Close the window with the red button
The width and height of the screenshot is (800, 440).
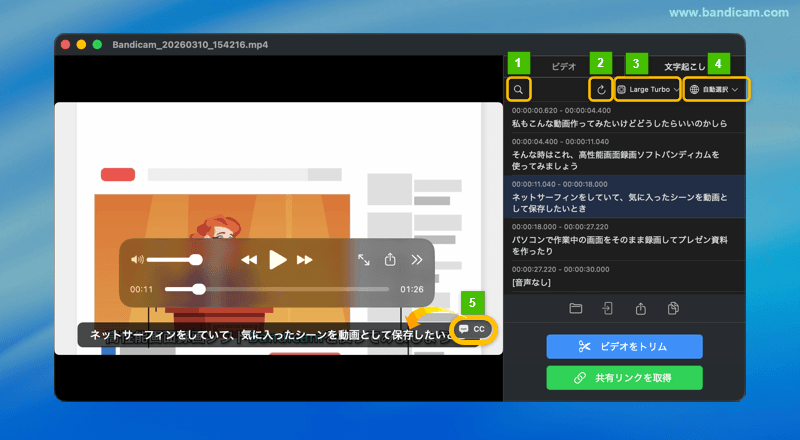tap(65, 44)
